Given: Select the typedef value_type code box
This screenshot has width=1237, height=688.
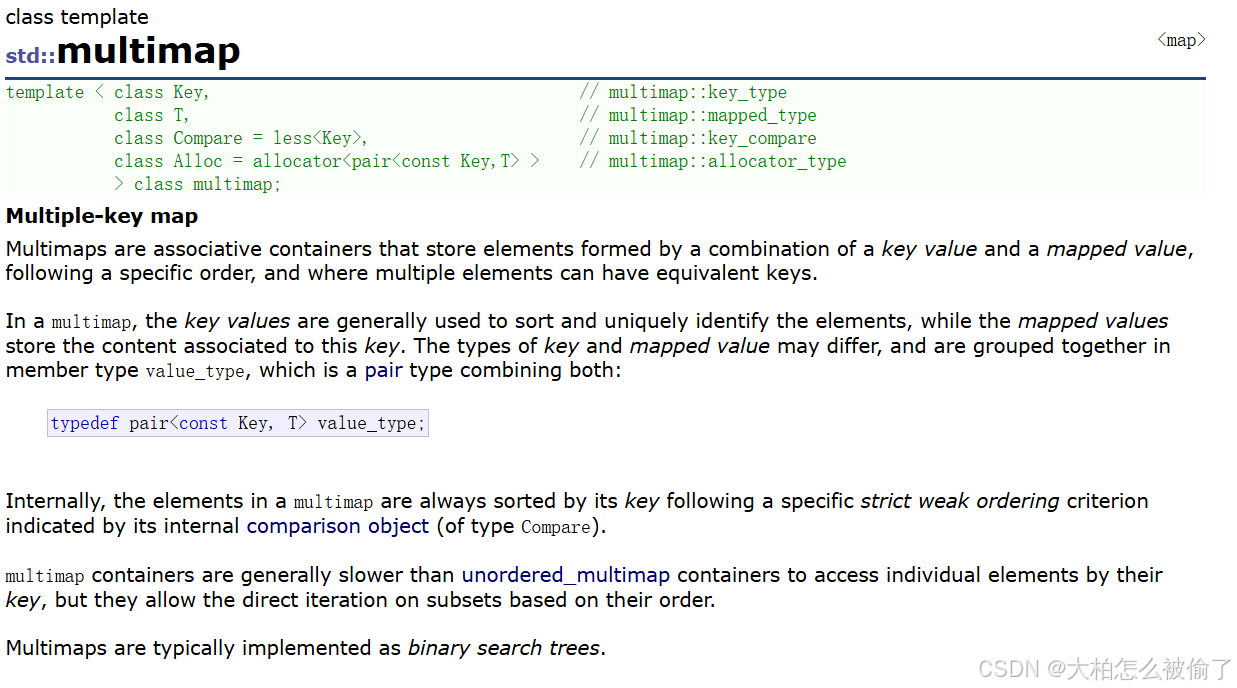Looking at the screenshot, I should click(238, 423).
